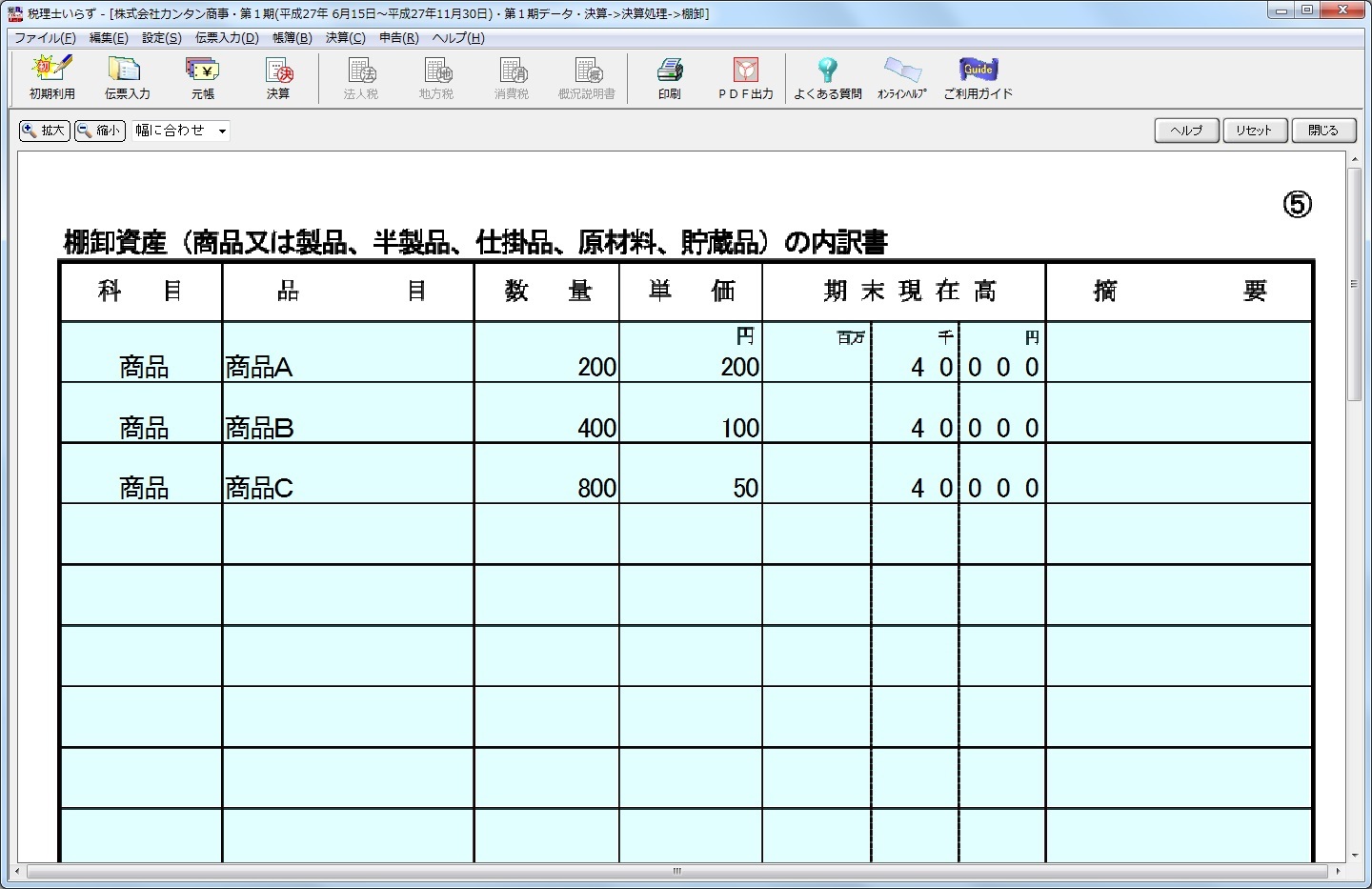The width and height of the screenshot is (1372, 889).
Task: Open the 帳簿(B) menu
Action: (292, 38)
